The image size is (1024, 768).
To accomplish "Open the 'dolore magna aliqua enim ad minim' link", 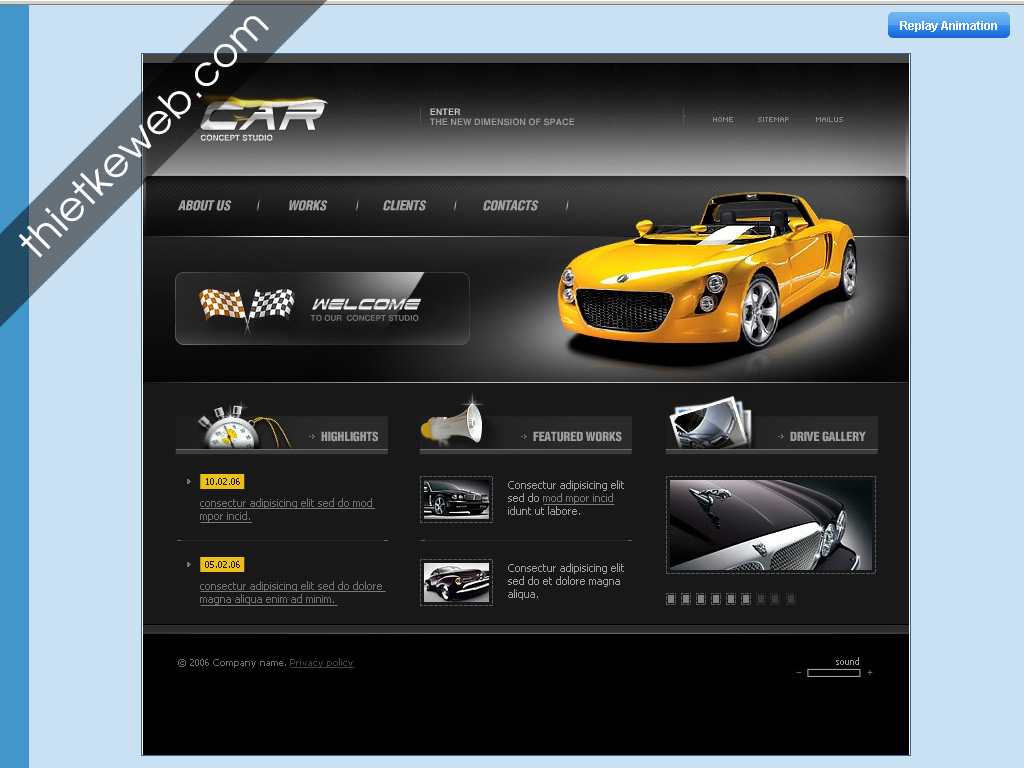I will point(292,592).
